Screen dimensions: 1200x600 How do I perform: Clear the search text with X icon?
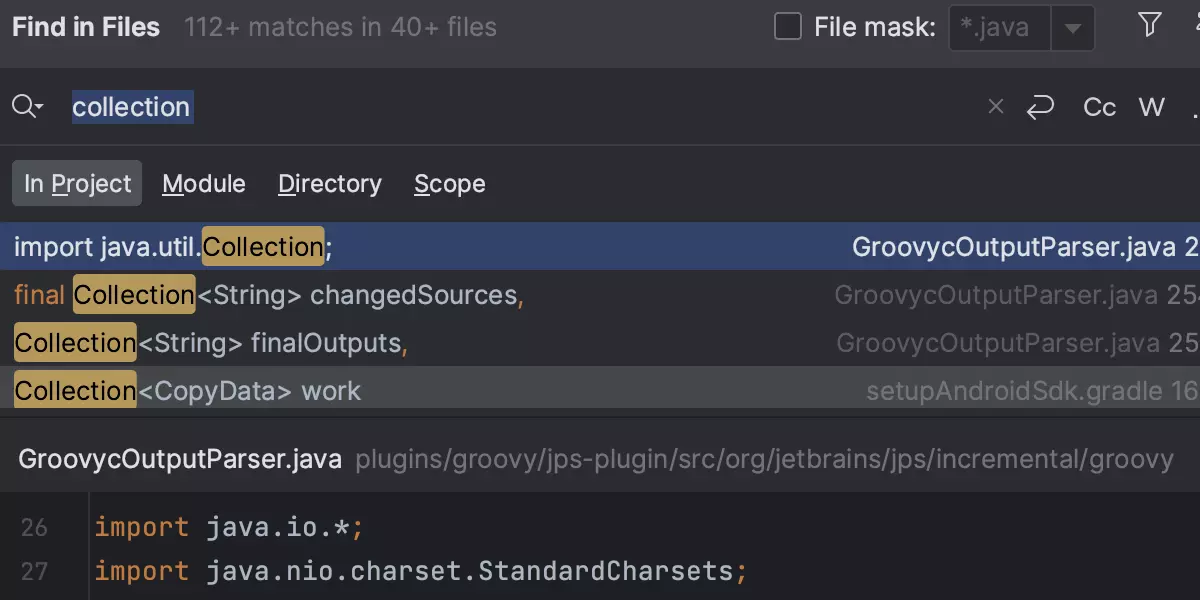point(995,107)
